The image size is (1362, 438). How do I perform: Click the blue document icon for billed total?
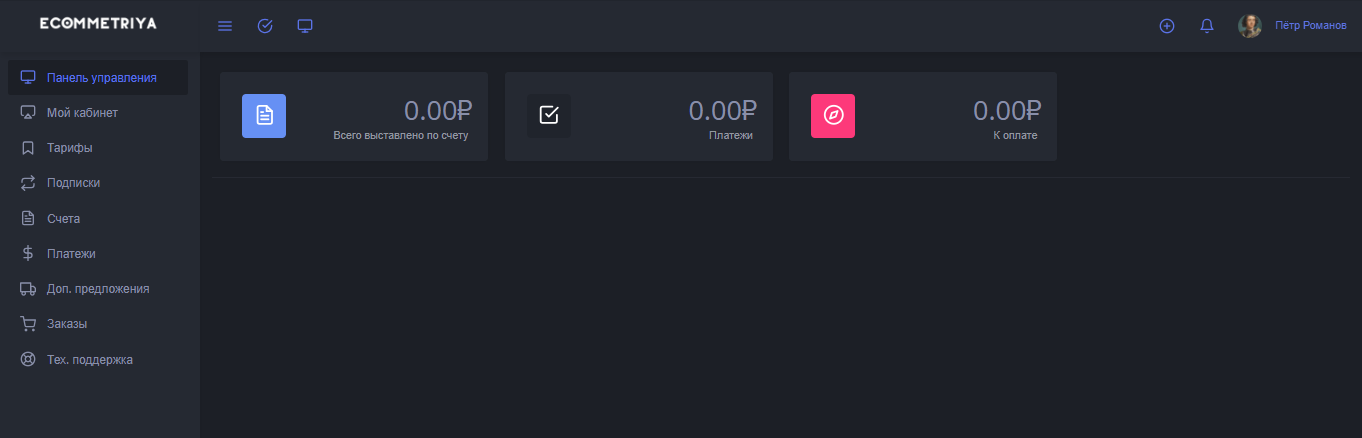click(x=264, y=116)
